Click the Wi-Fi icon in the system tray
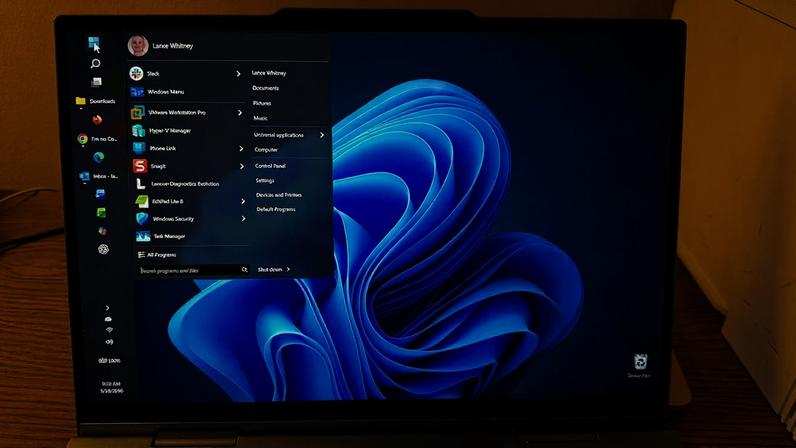Viewport: 796px width, 448px height. pyautogui.click(x=109, y=330)
